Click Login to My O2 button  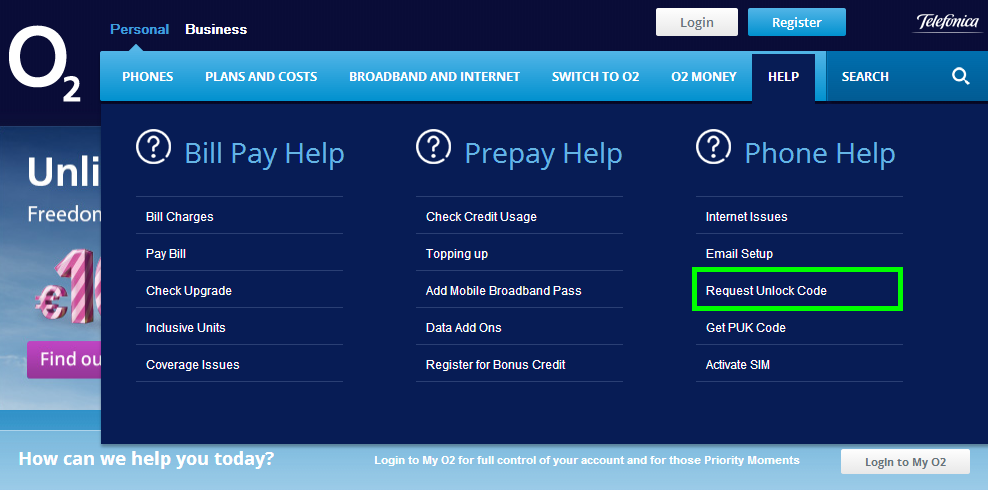(905, 461)
